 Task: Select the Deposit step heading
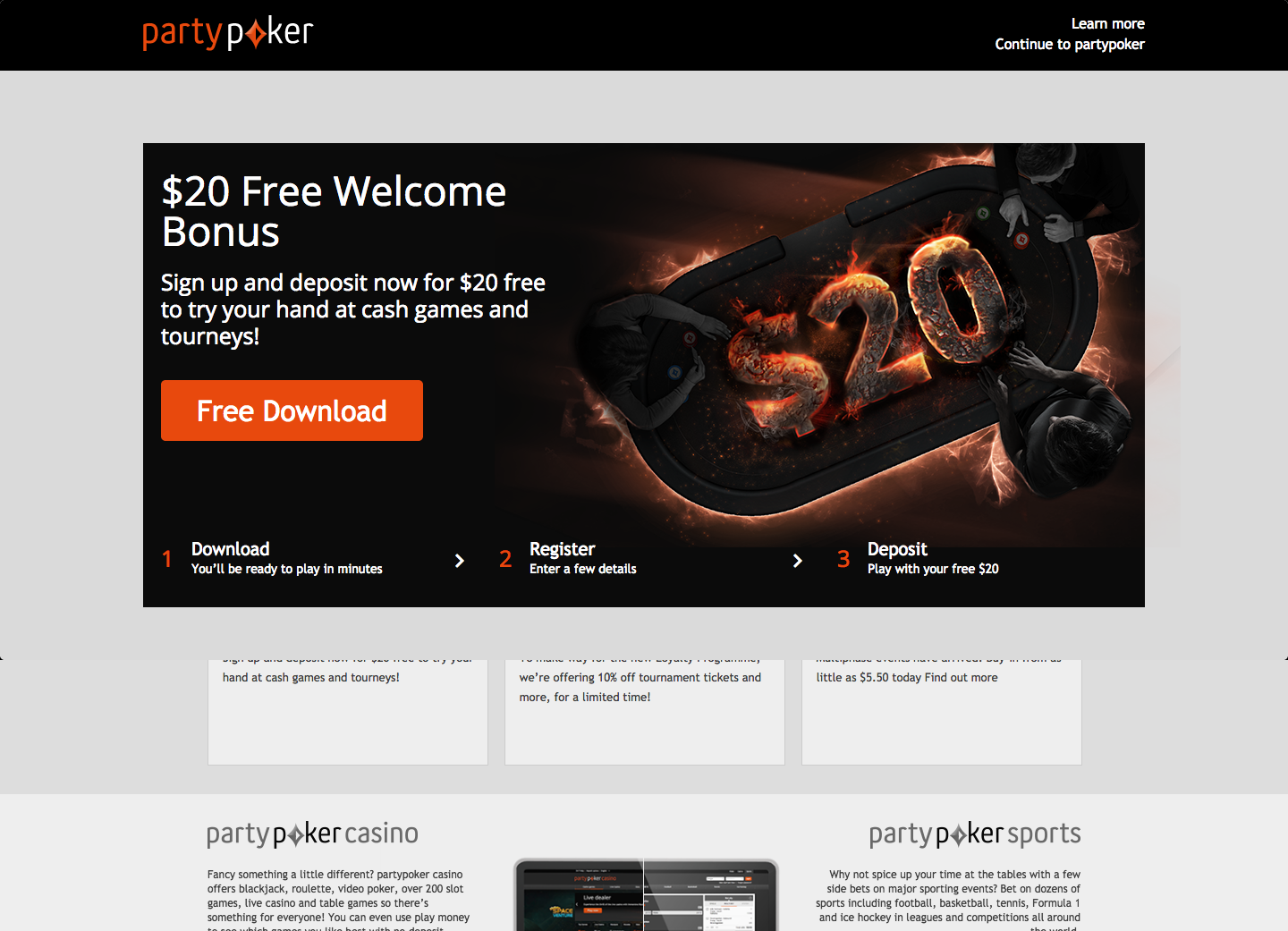click(x=897, y=549)
